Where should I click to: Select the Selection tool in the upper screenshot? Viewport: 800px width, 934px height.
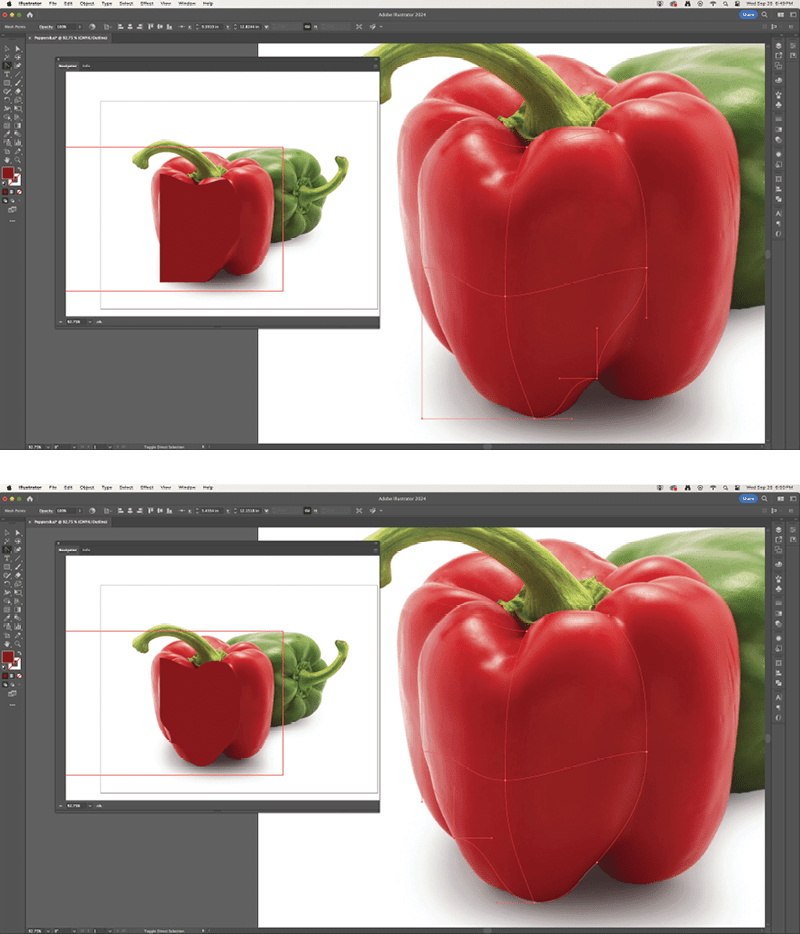pos(7,49)
